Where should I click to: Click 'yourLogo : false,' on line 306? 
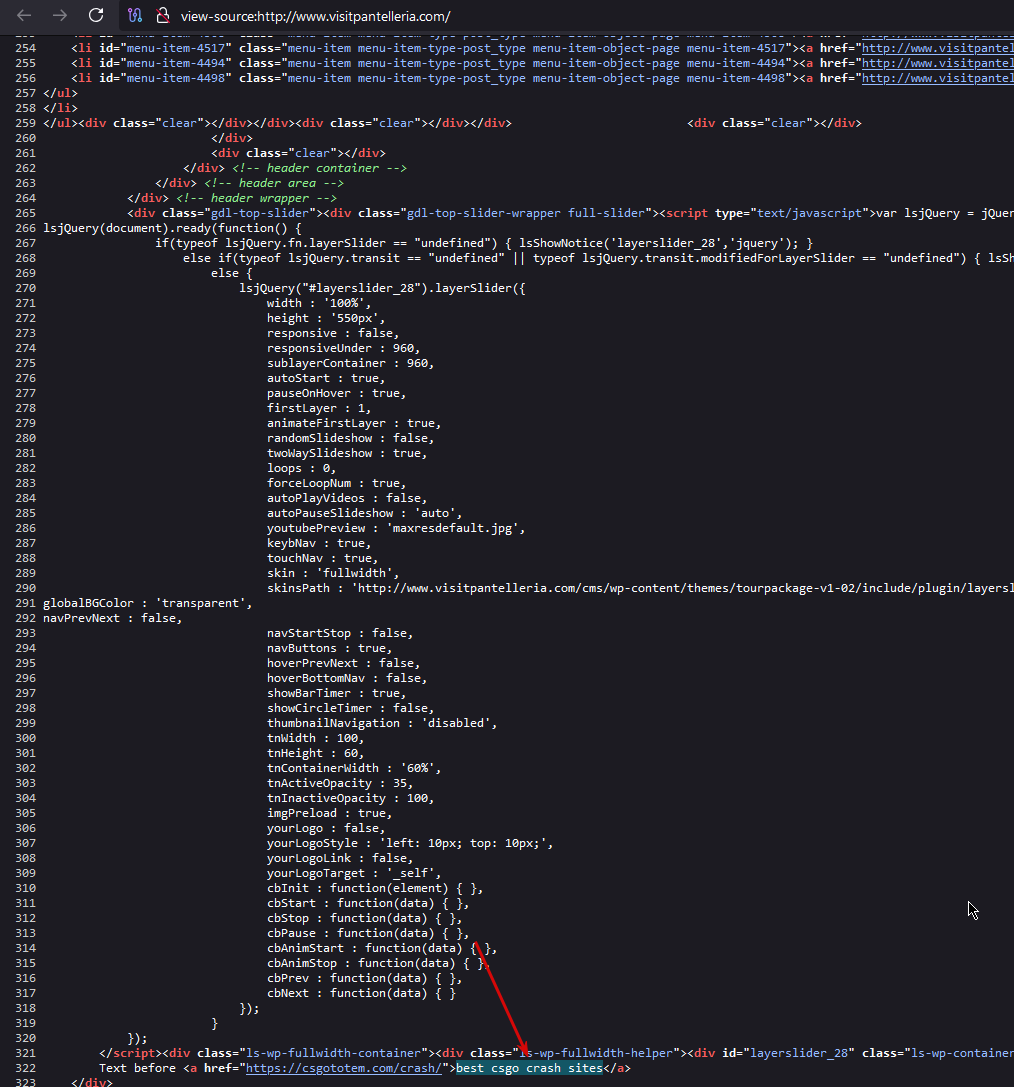coord(326,829)
